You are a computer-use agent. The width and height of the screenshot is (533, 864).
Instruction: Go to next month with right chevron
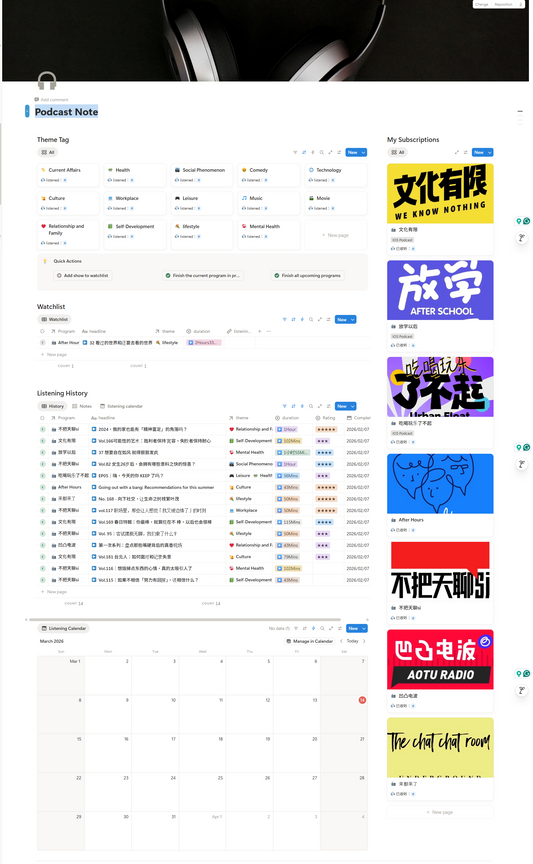(x=364, y=641)
